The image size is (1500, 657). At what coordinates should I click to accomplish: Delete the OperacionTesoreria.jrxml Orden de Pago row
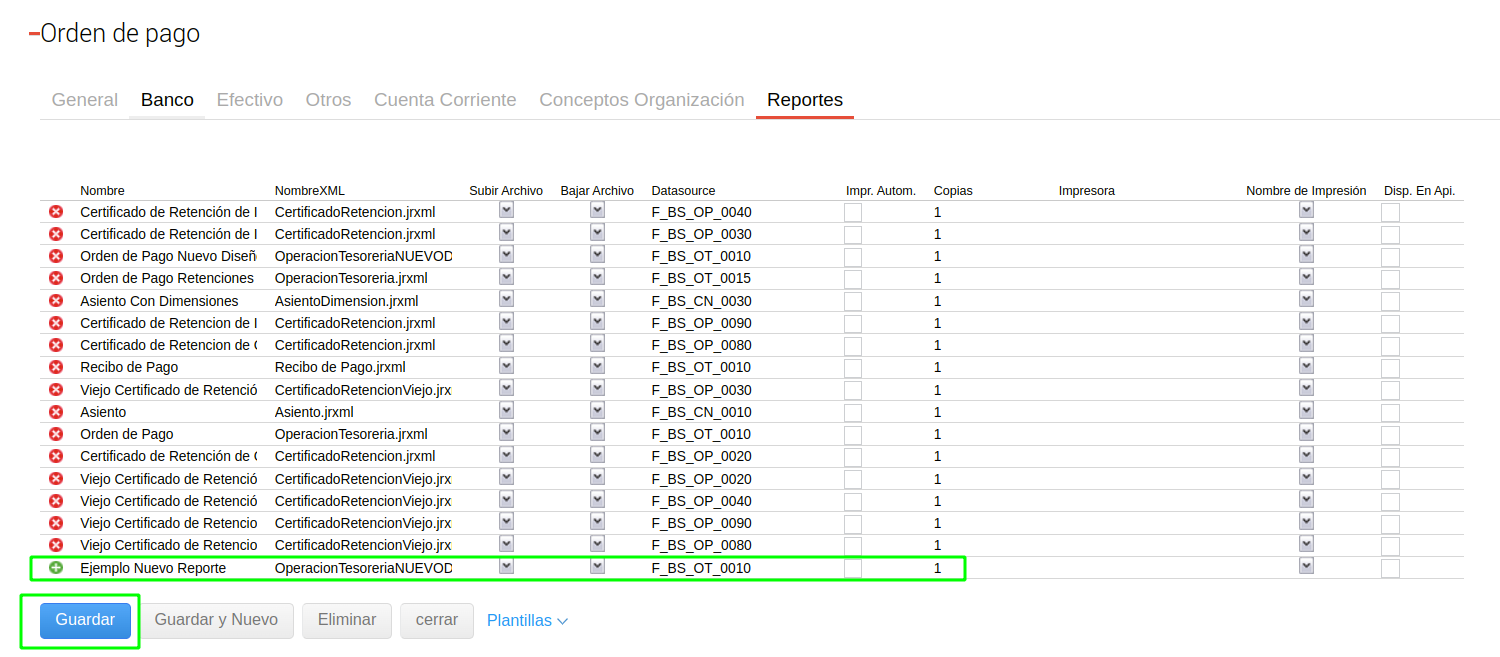[x=56, y=434]
